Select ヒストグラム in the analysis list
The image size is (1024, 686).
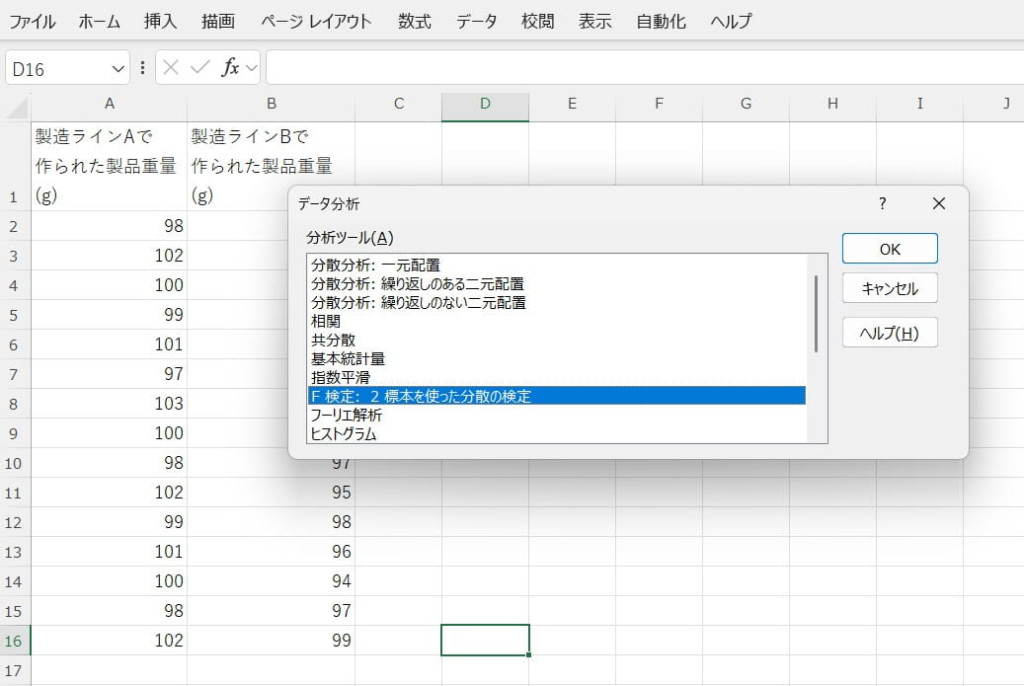[343, 434]
